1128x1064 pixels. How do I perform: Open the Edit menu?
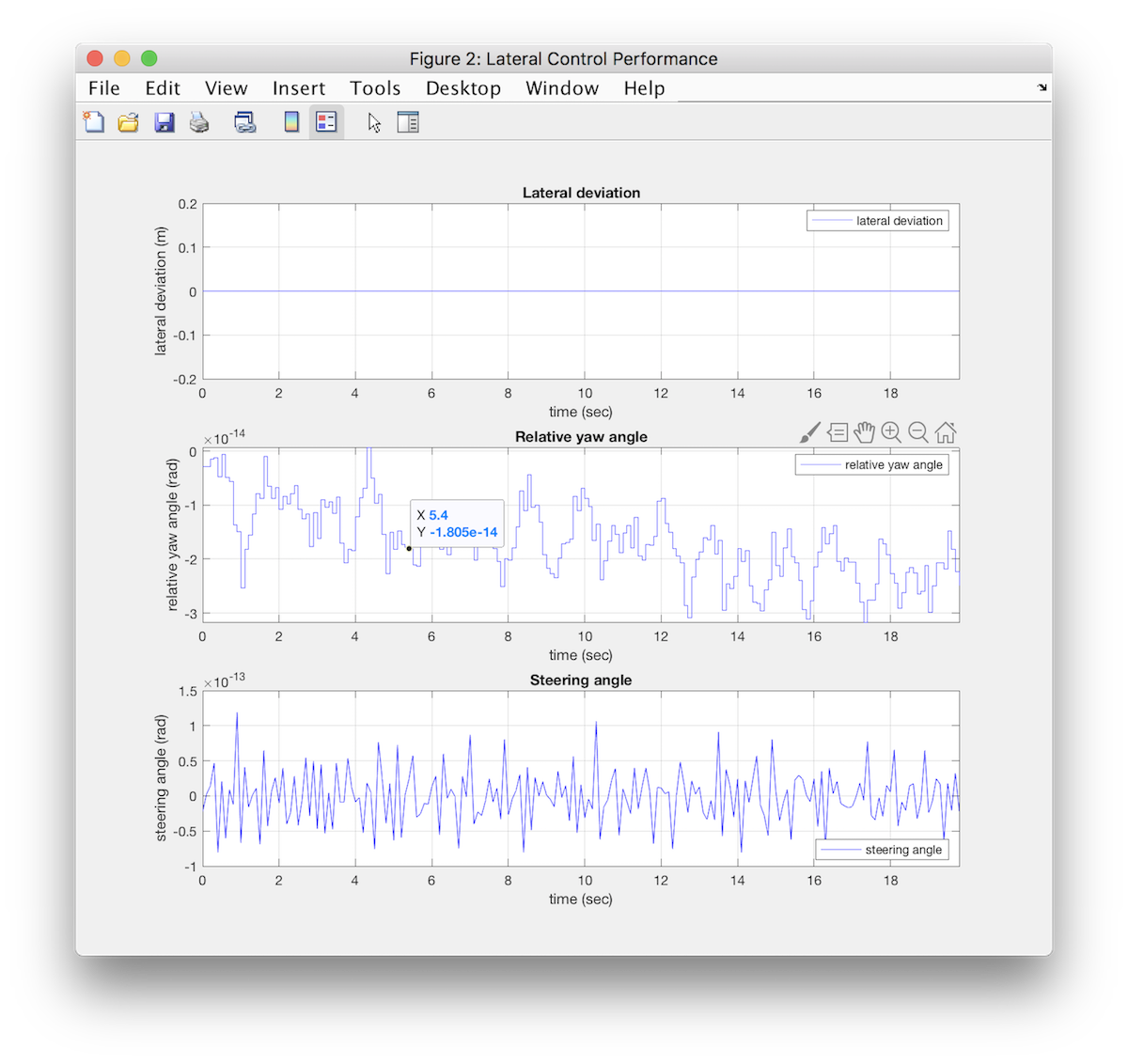pos(163,88)
